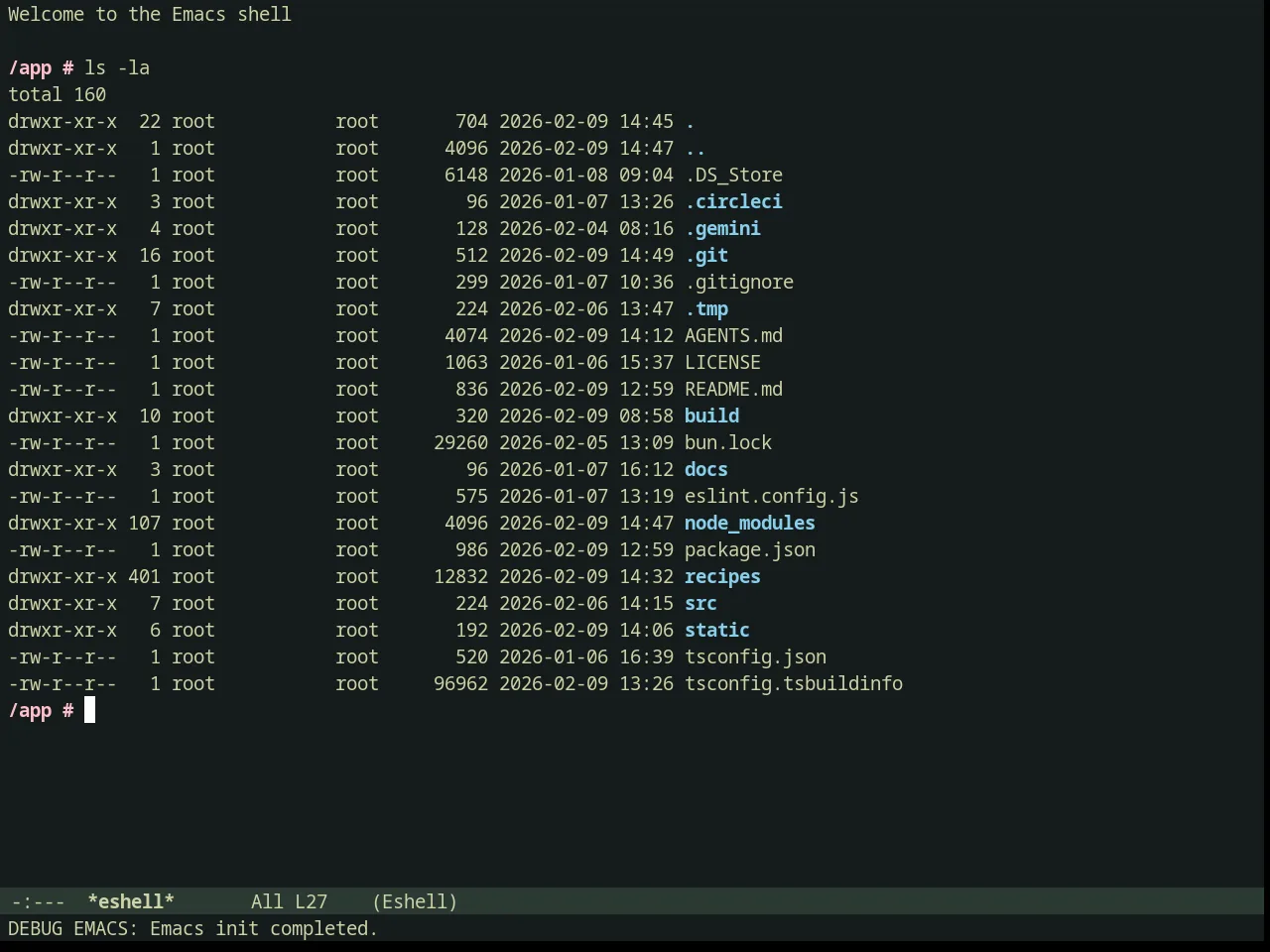Click the 4074 size of AGENTS.md
Viewport: 1270px width, 952px height.
[466, 335]
